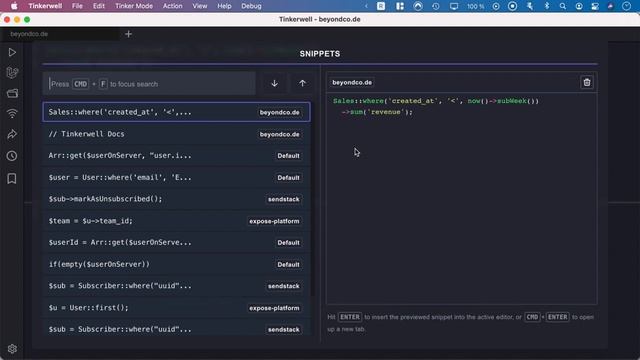Open the snippets bookmark icon

pyautogui.click(x=12, y=178)
